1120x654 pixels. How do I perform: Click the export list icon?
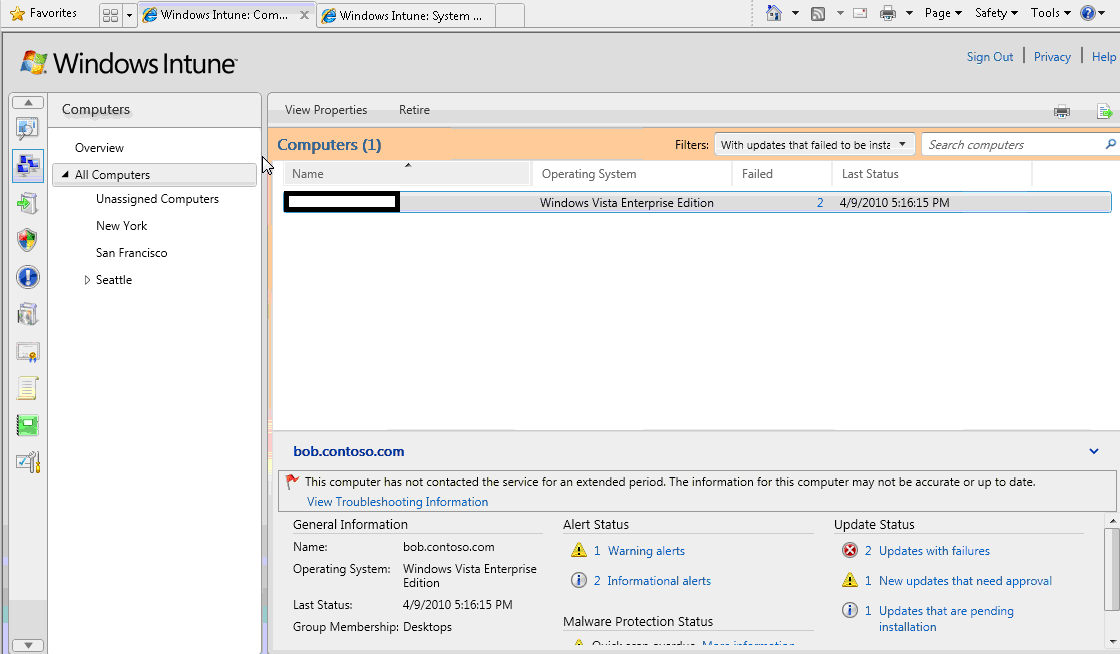pos(1104,111)
